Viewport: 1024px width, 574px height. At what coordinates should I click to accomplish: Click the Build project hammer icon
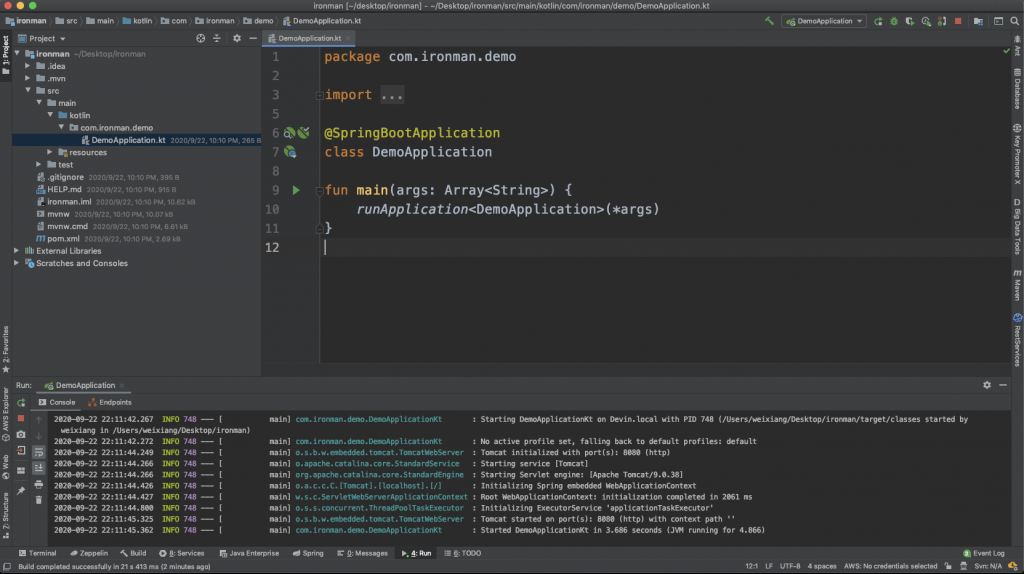click(x=769, y=21)
